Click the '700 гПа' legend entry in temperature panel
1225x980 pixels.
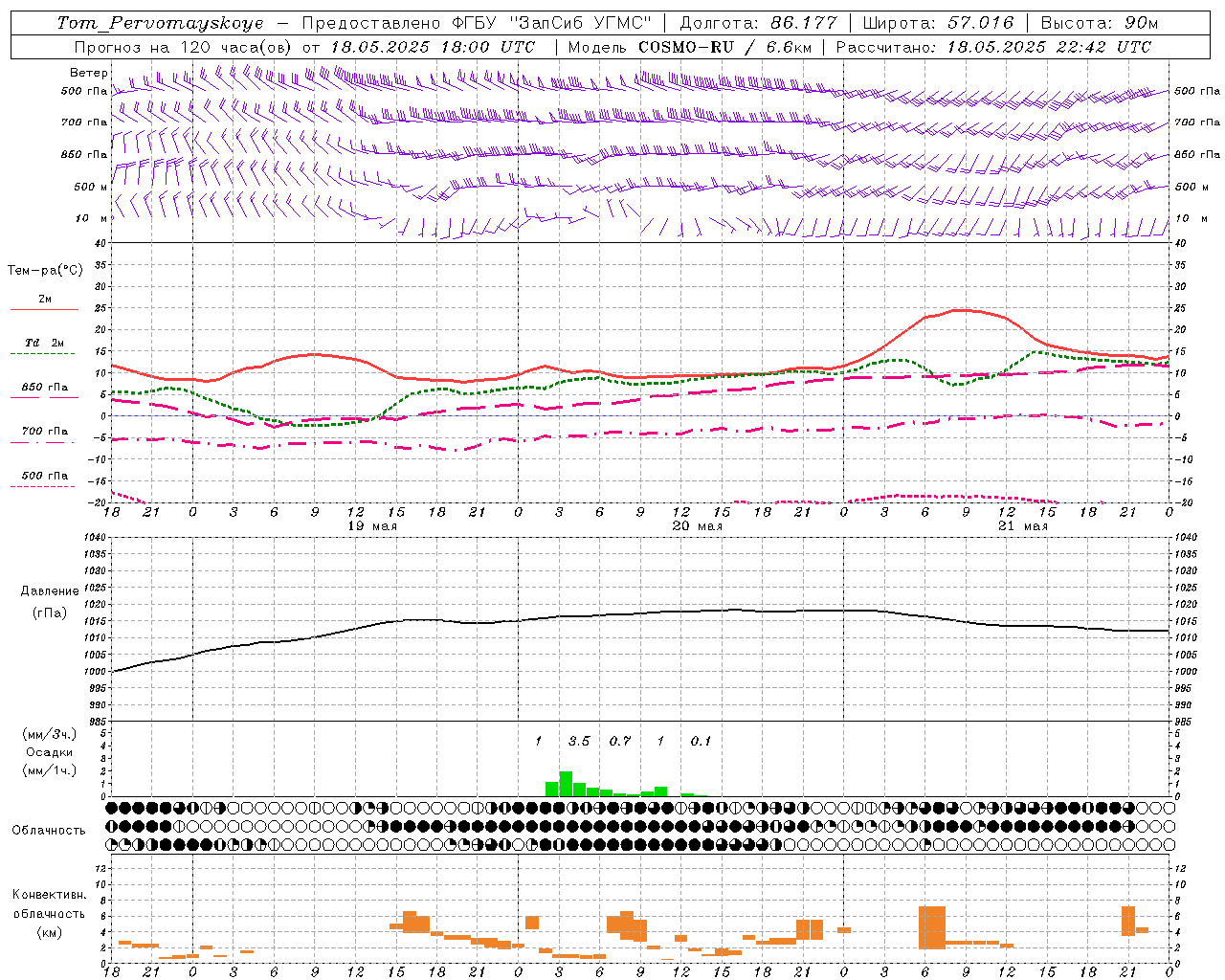[x=45, y=434]
